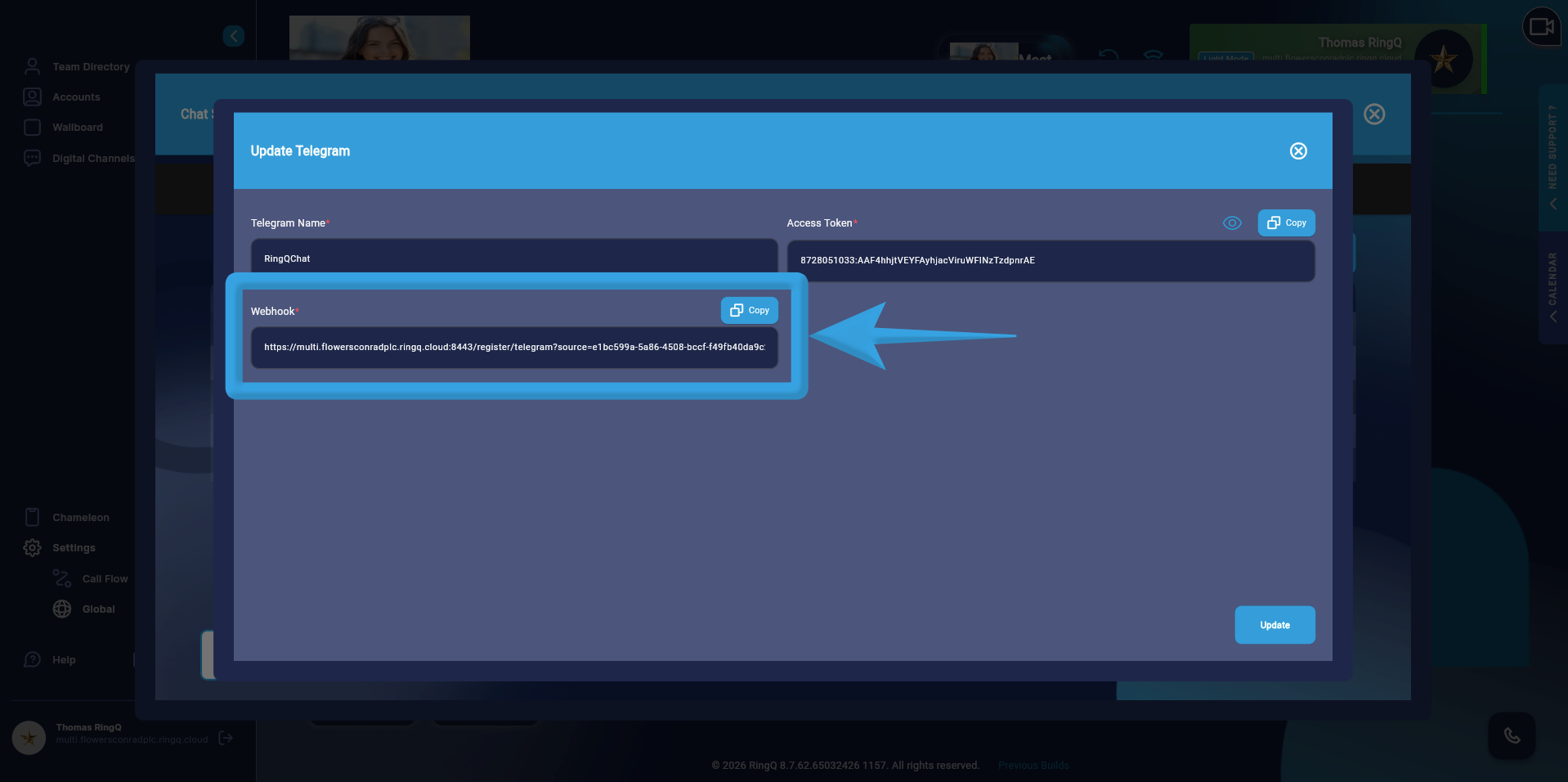Open the Wallboard panel
Screen dimensions: 1568x782
click(x=33, y=127)
